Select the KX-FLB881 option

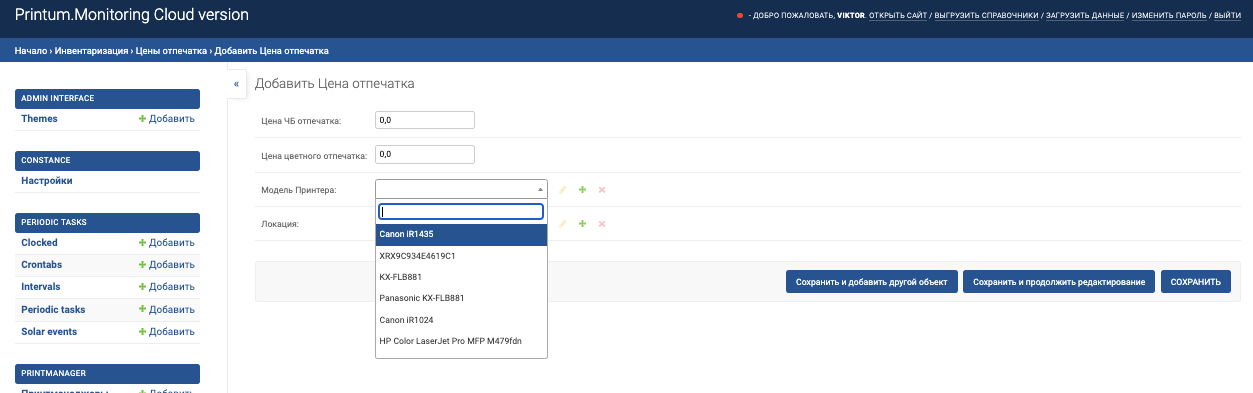point(461,277)
